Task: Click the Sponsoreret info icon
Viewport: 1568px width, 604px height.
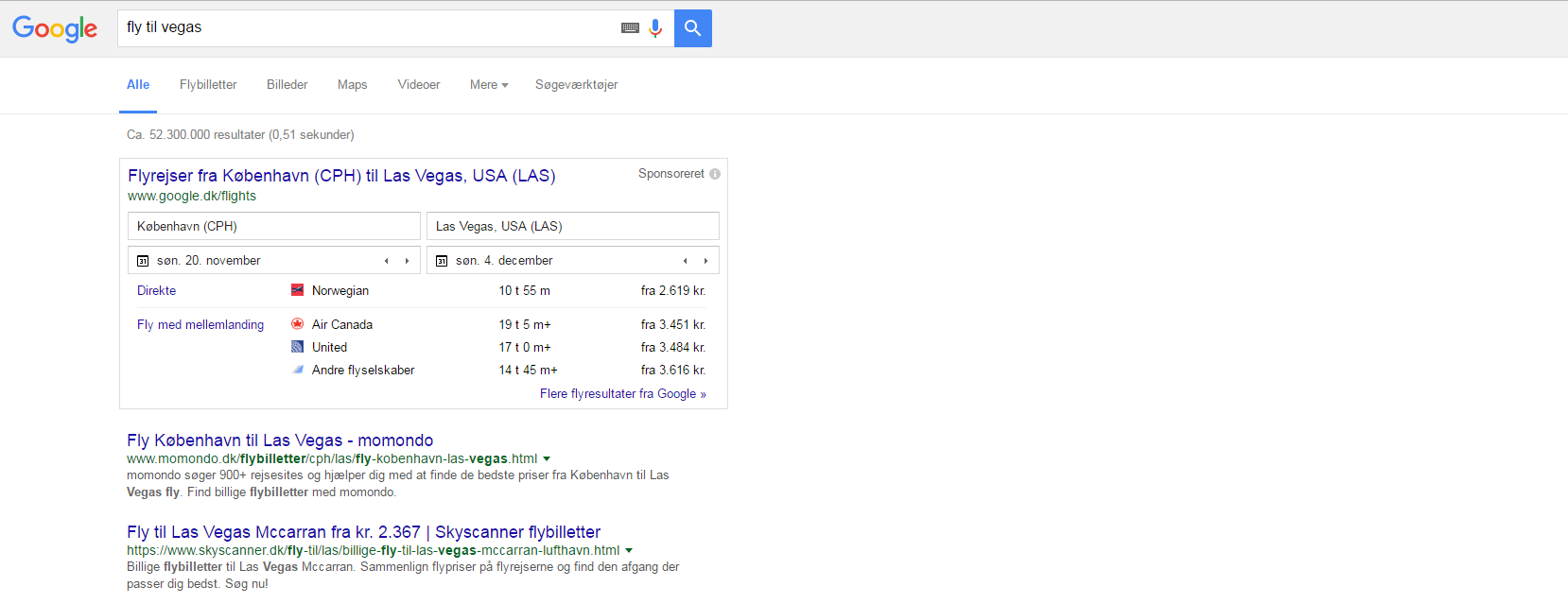Action: pyautogui.click(x=715, y=174)
